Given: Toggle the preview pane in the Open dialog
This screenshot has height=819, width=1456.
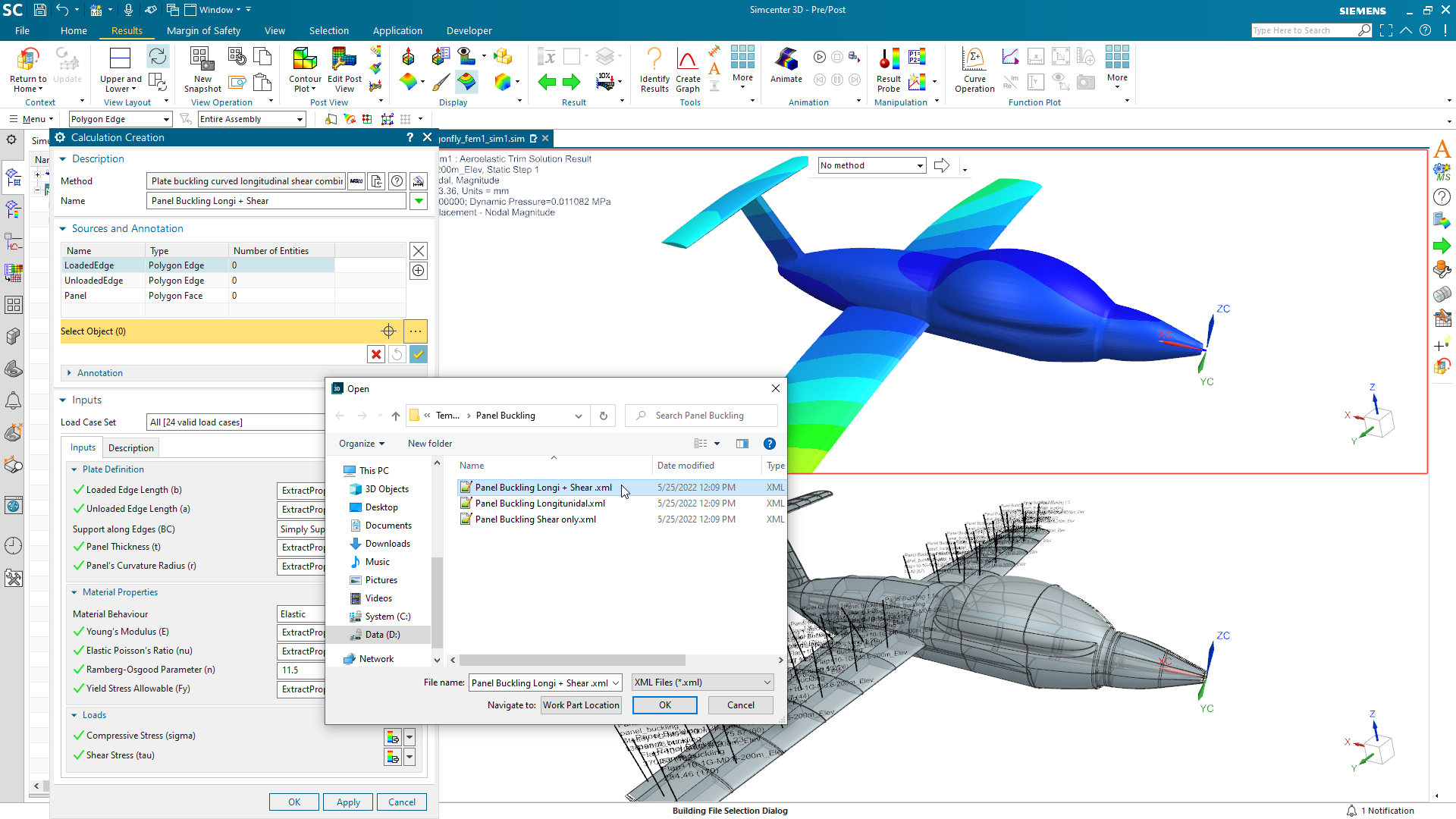Looking at the screenshot, I should [742, 444].
